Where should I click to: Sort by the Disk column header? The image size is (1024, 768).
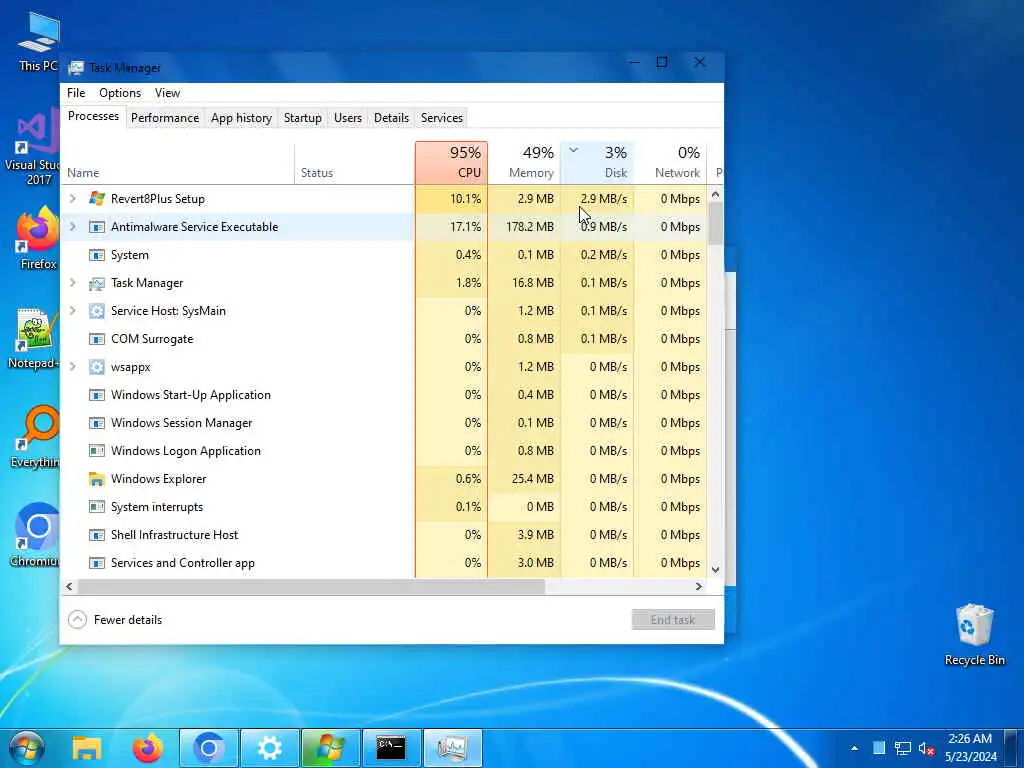click(x=598, y=163)
